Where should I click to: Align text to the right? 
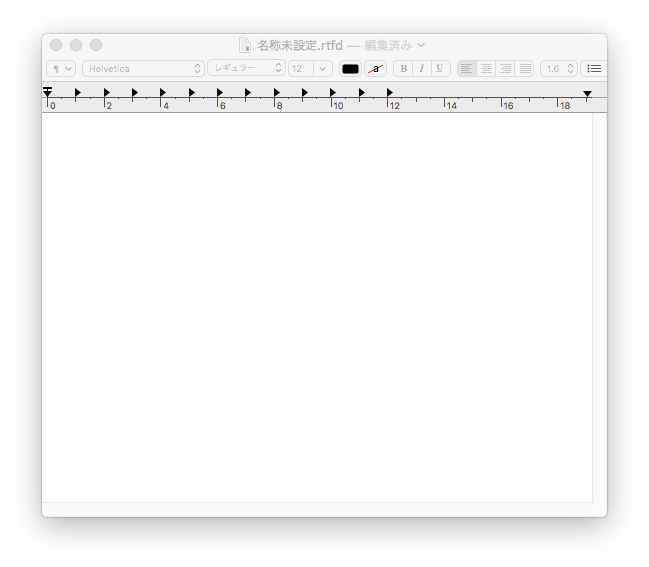click(505, 69)
